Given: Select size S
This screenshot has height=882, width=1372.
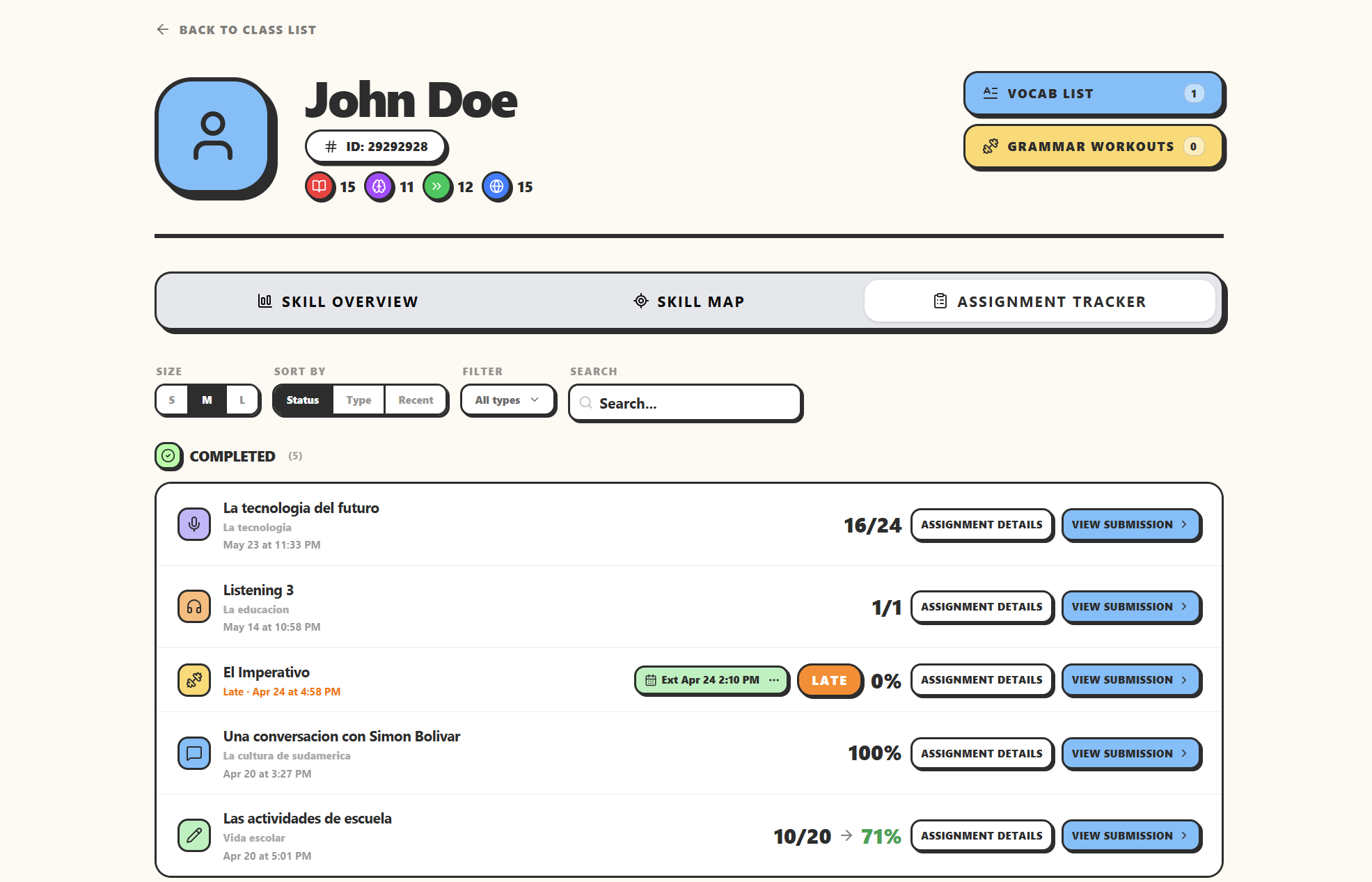Looking at the screenshot, I should coord(172,400).
